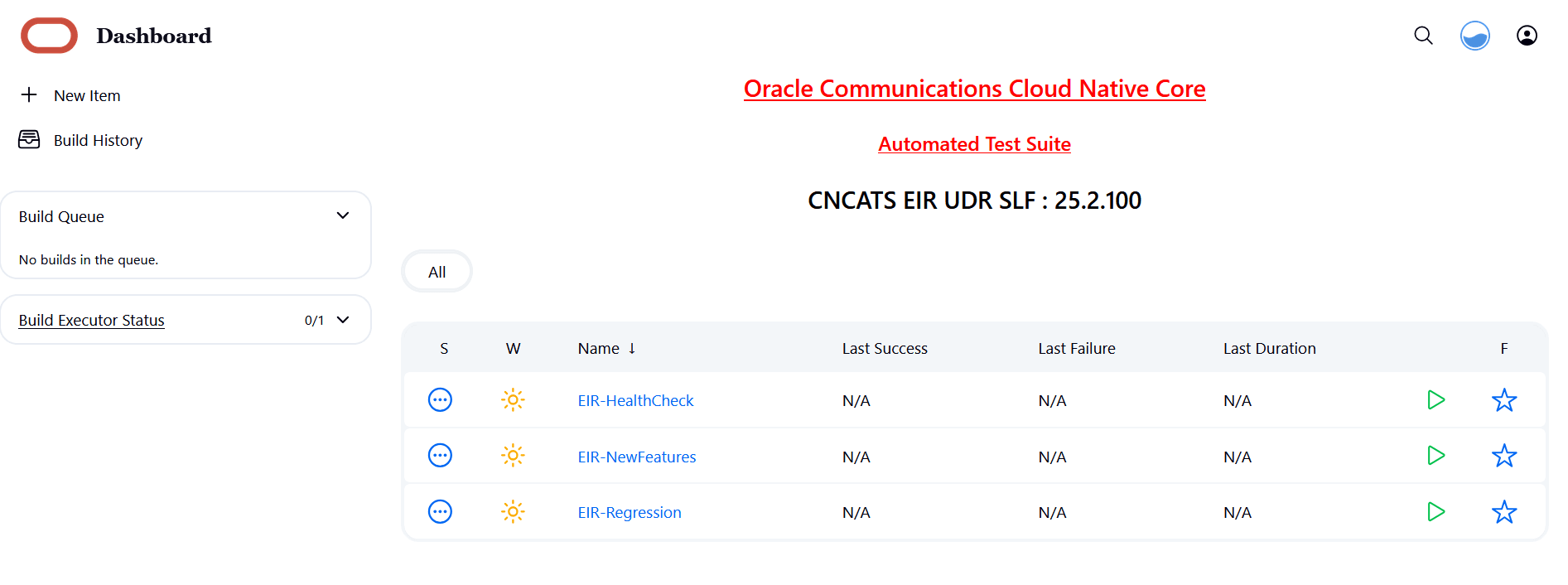This screenshot has width=1568, height=585.
Task: Favorite EIR-Regression with the star
Action: pyautogui.click(x=1504, y=512)
